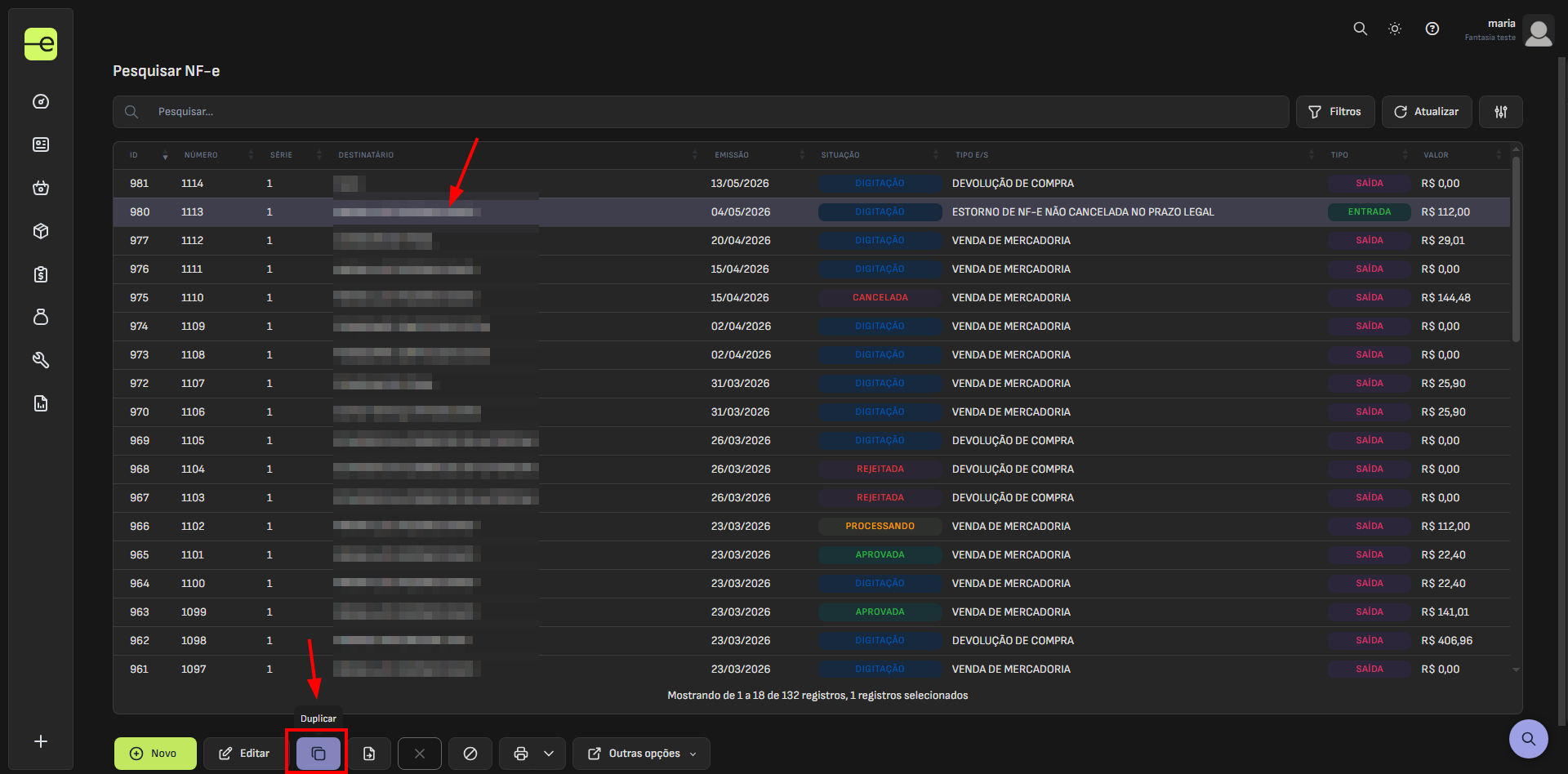Screen dimensions: 1568x774
Task: Open the money bag icon in the sidebar
Action: click(41, 317)
